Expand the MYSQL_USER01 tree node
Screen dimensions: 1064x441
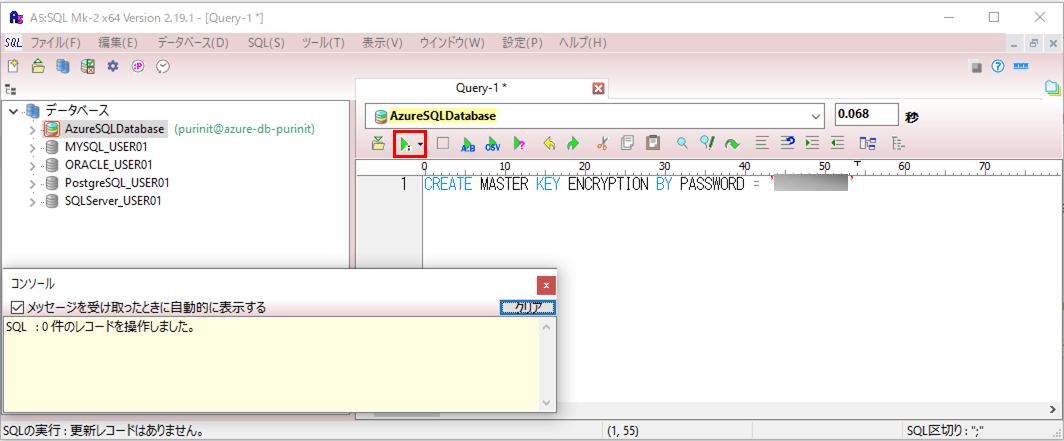pyautogui.click(x=32, y=147)
